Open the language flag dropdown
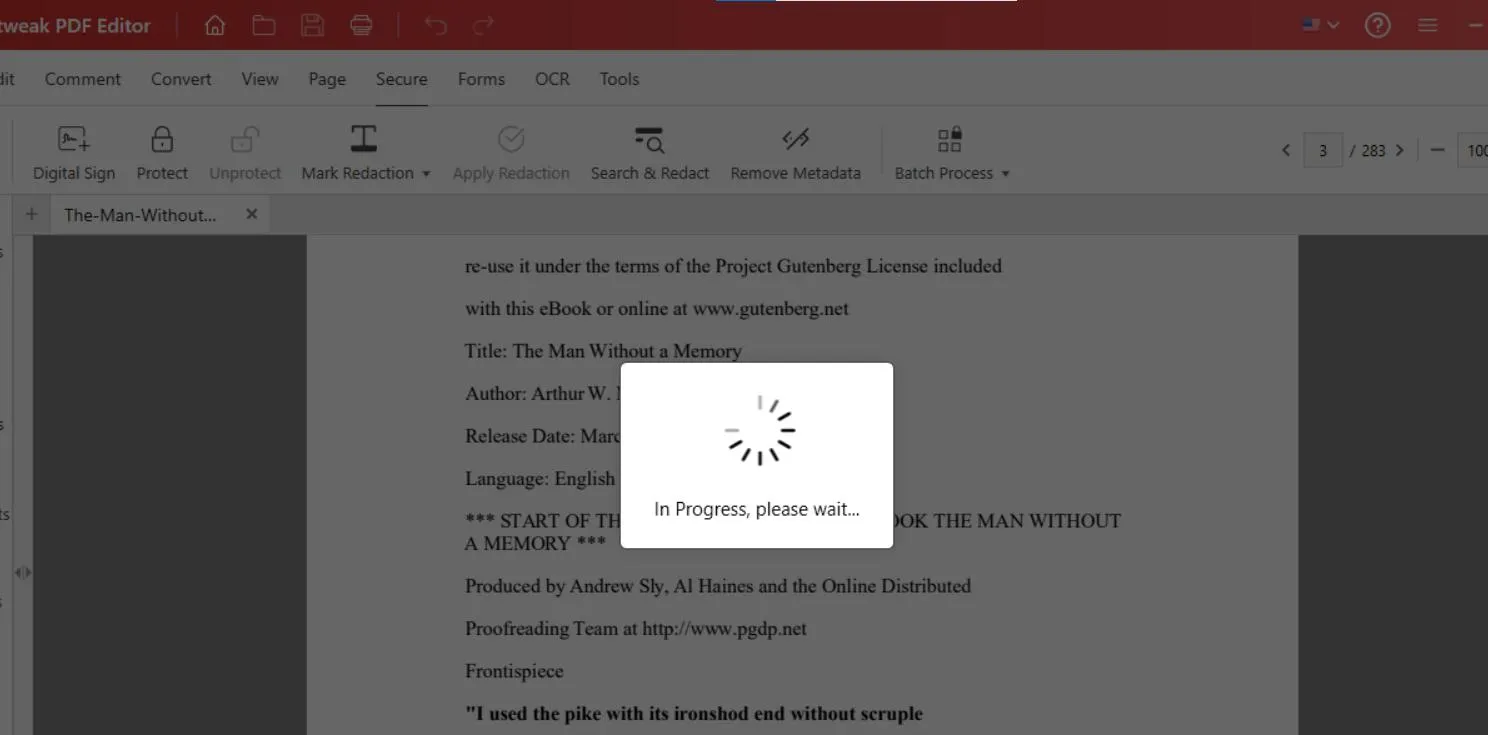This screenshot has height=735, width=1488. coord(1320,25)
